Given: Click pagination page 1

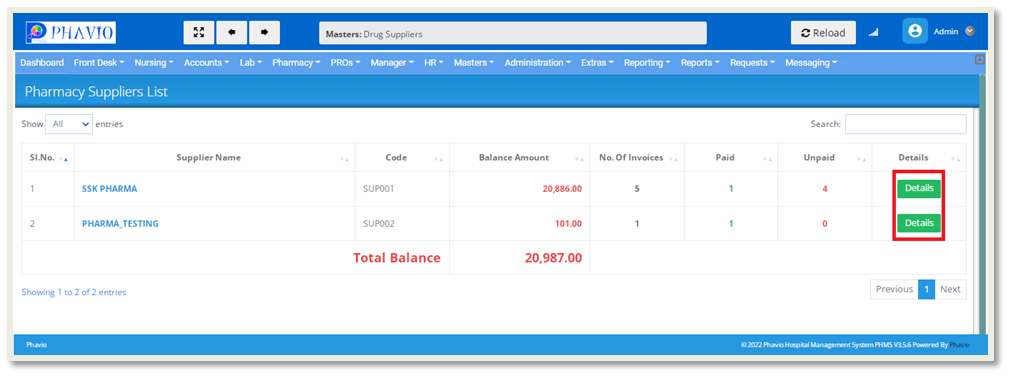Looking at the screenshot, I should click(x=926, y=290).
